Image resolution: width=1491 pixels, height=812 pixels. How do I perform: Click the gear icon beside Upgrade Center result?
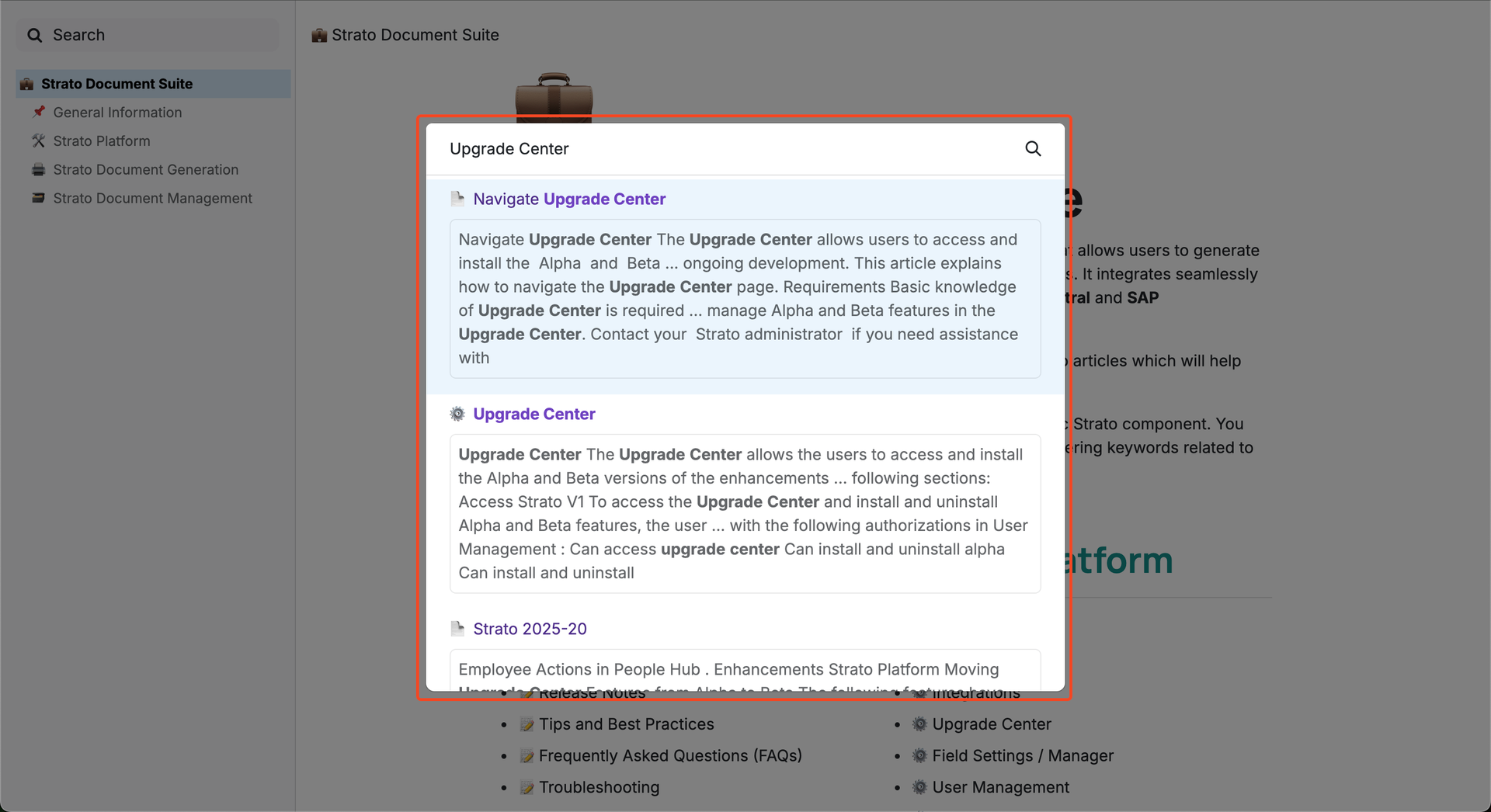pyautogui.click(x=457, y=415)
